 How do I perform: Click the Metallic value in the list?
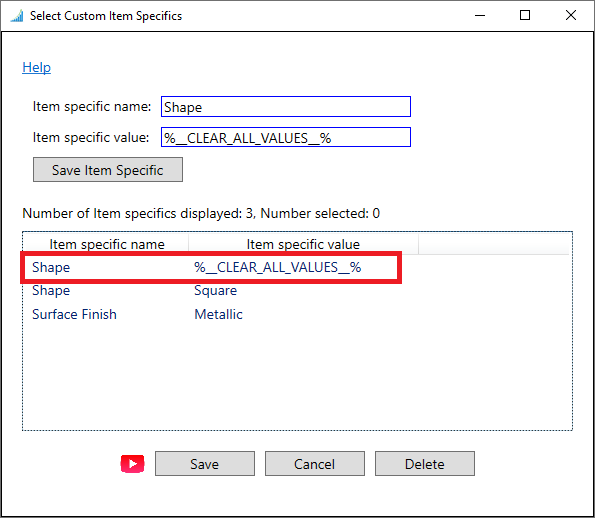pyautogui.click(x=218, y=314)
